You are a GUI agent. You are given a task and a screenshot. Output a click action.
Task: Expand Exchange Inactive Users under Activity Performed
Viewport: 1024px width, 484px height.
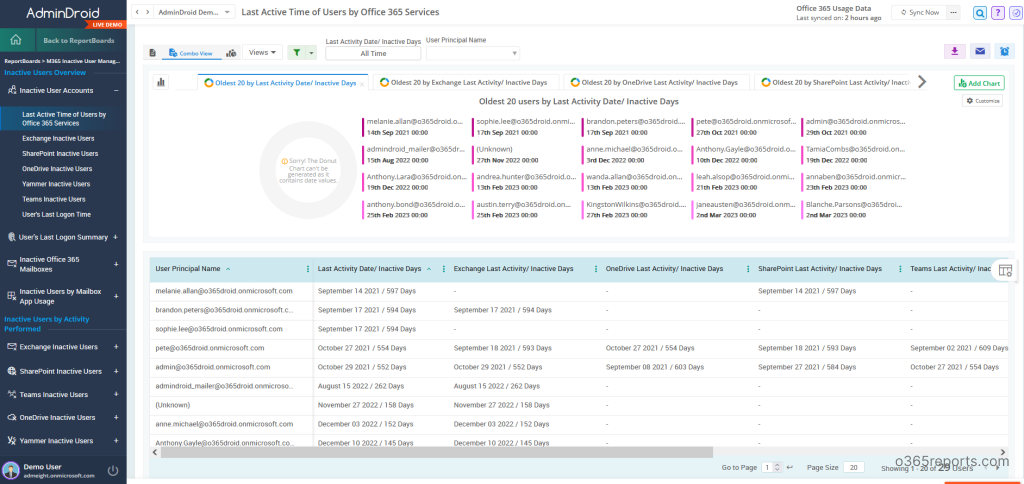click(116, 347)
